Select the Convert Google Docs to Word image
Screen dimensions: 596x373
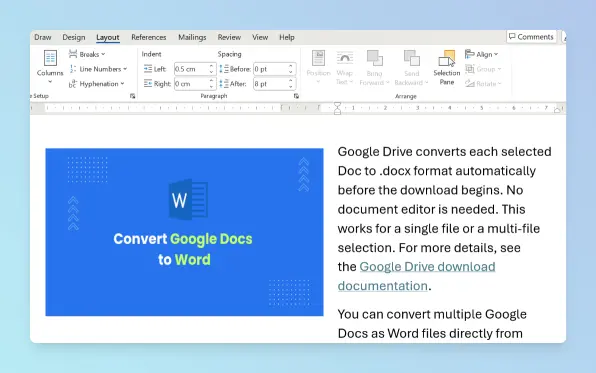[x=184, y=232]
